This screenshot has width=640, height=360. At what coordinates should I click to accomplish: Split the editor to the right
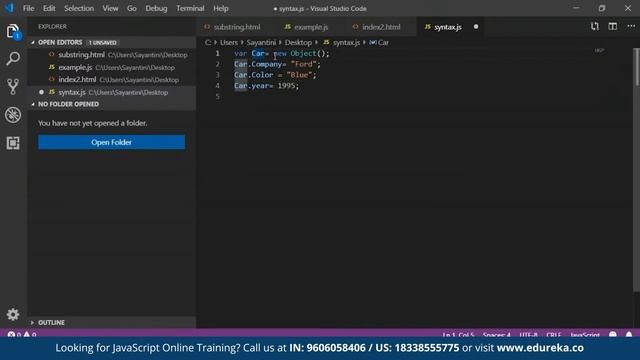click(613, 27)
